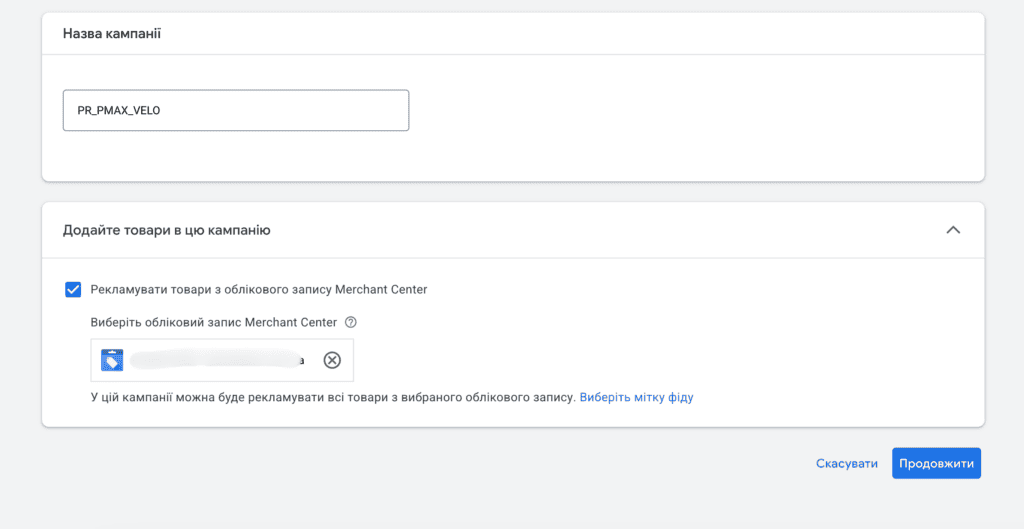The height and width of the screenshot is (529, 1024).
Task: Click the blue Merchant Center tag icon
Action: point(112,360)
